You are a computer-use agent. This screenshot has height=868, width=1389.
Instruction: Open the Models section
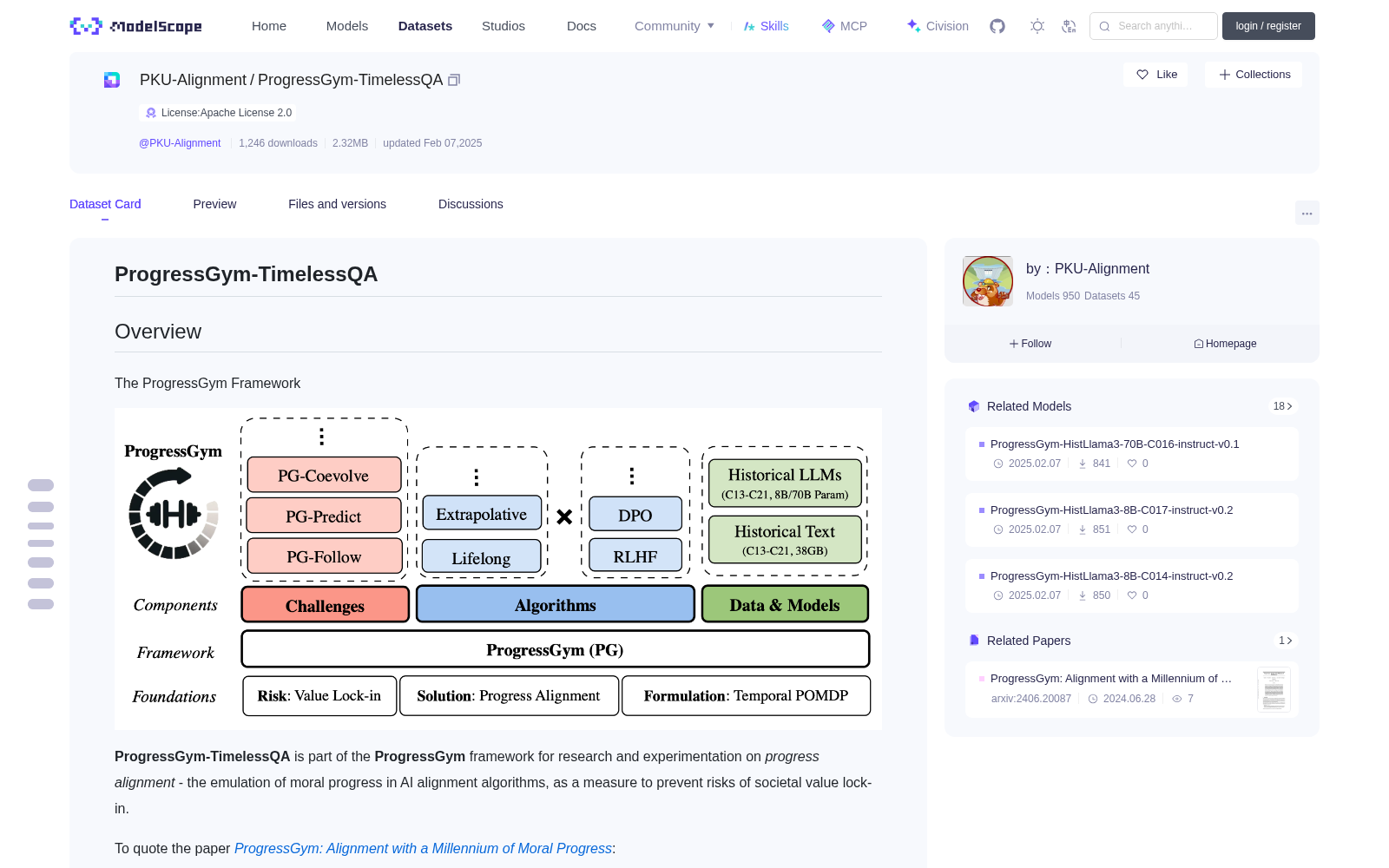coord(347,26)
